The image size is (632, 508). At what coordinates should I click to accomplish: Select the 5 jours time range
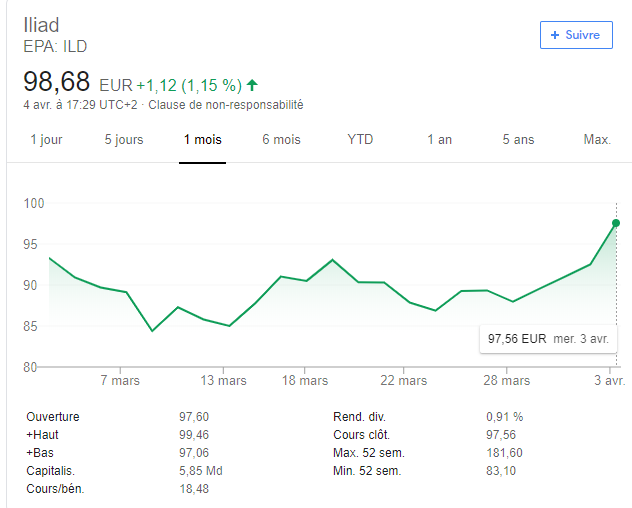[x=124, y=140]
